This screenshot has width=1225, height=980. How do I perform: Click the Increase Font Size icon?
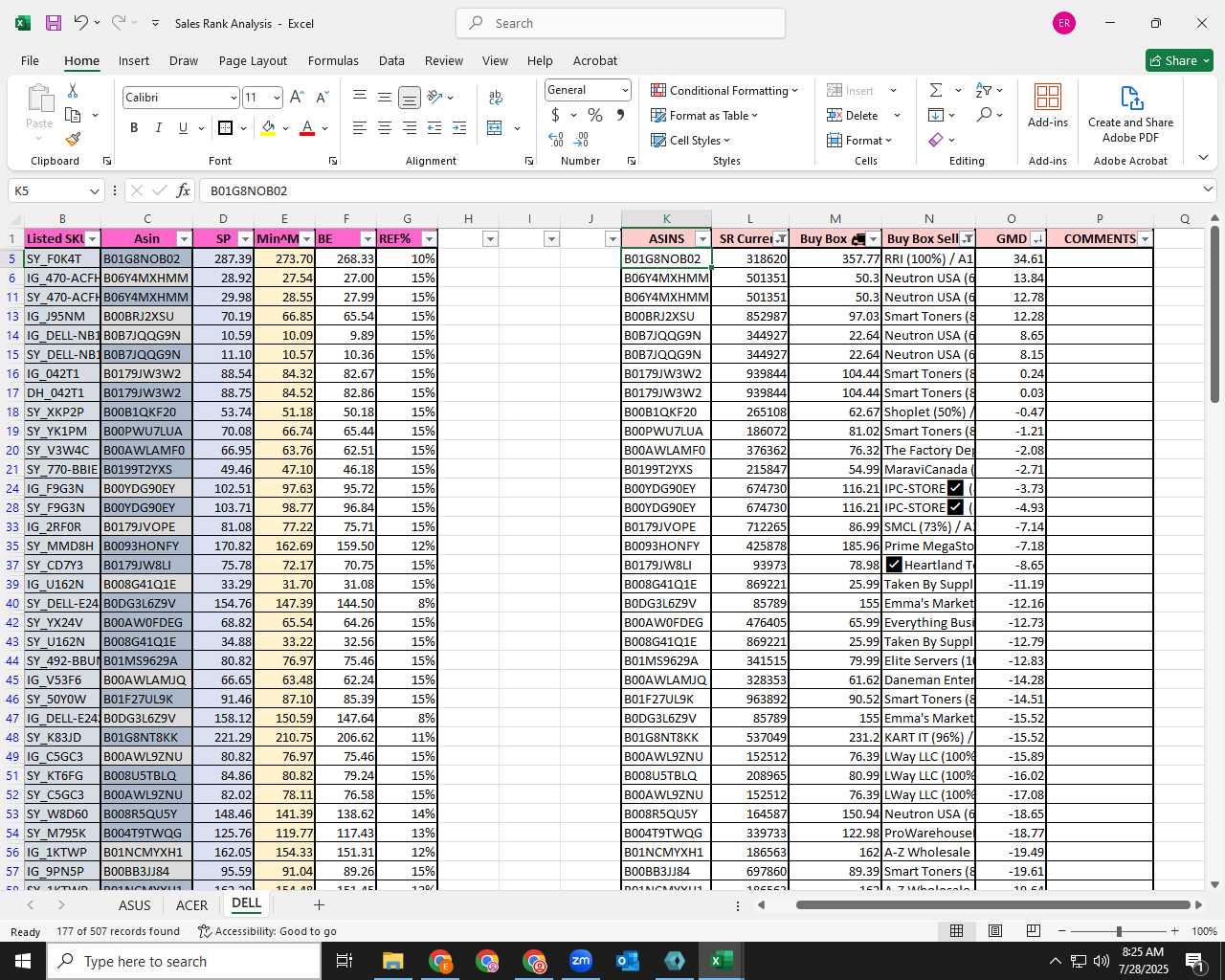[x=297, y=97]
